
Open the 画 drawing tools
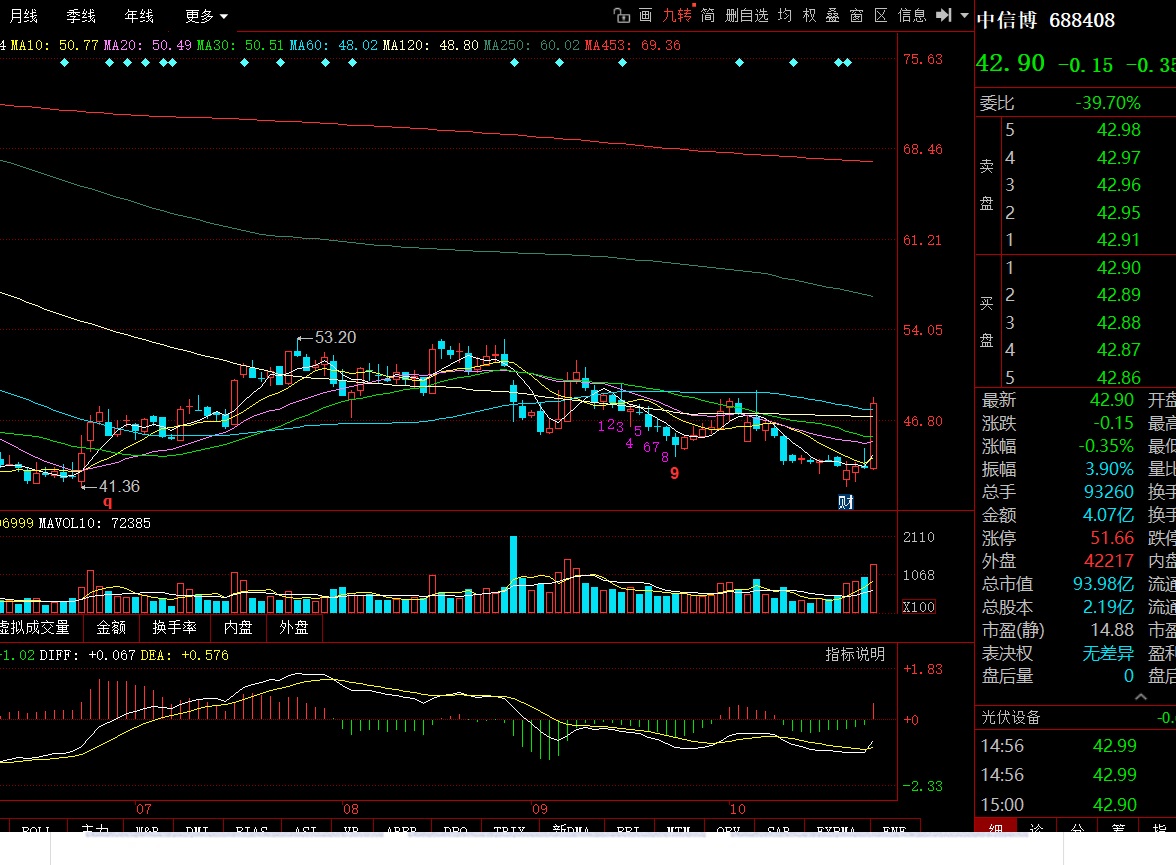[x=645, y=15]
